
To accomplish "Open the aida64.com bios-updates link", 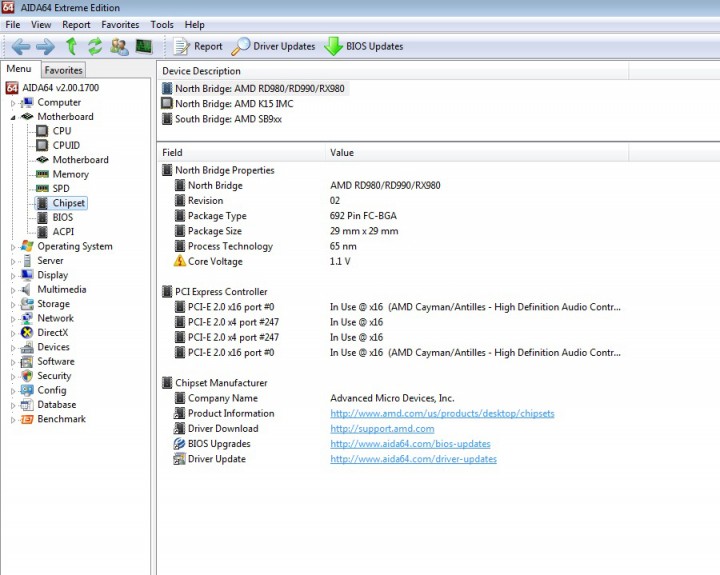I will coord(410,444).
